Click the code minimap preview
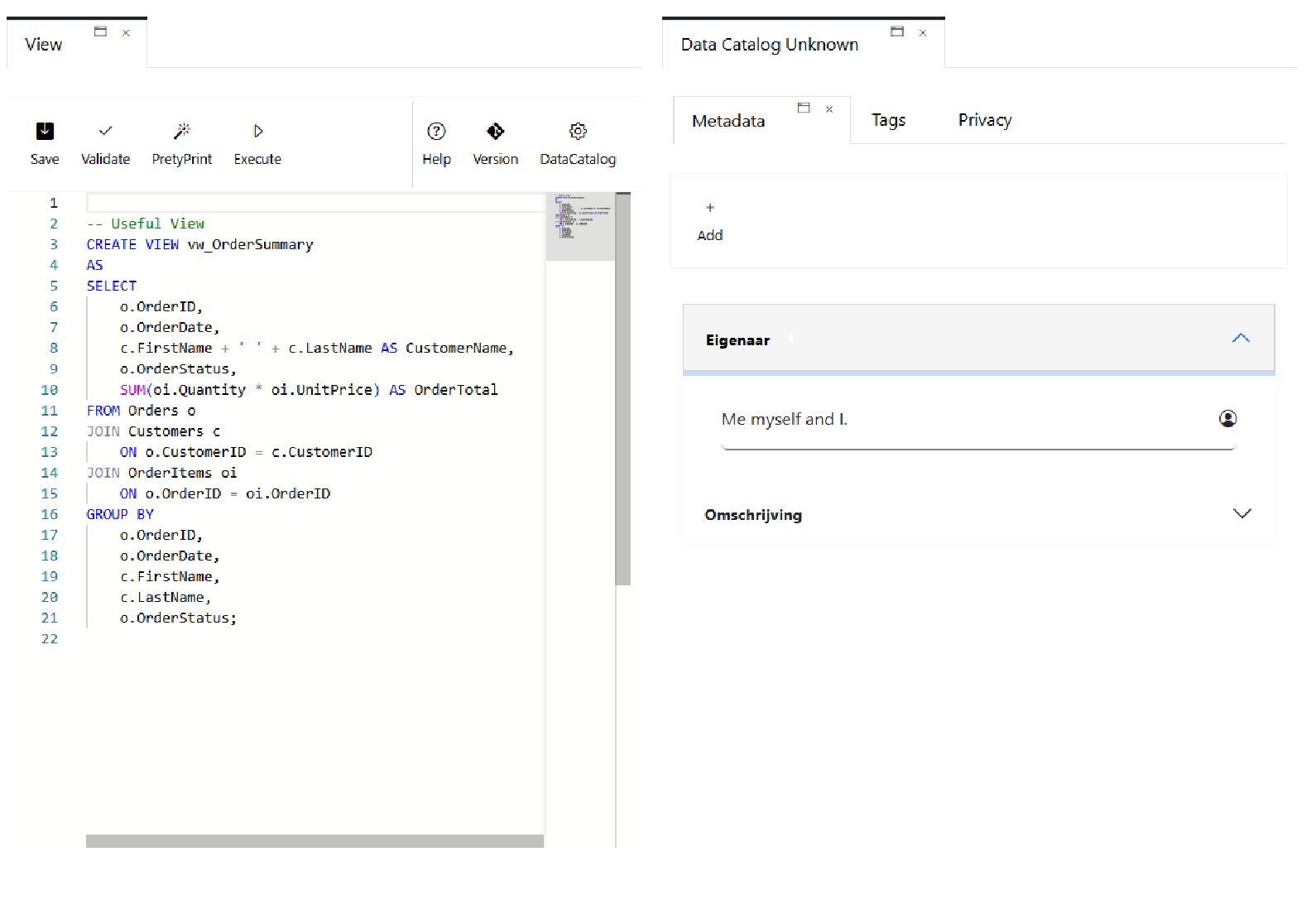1316x919 pixels. pos(580,227)
